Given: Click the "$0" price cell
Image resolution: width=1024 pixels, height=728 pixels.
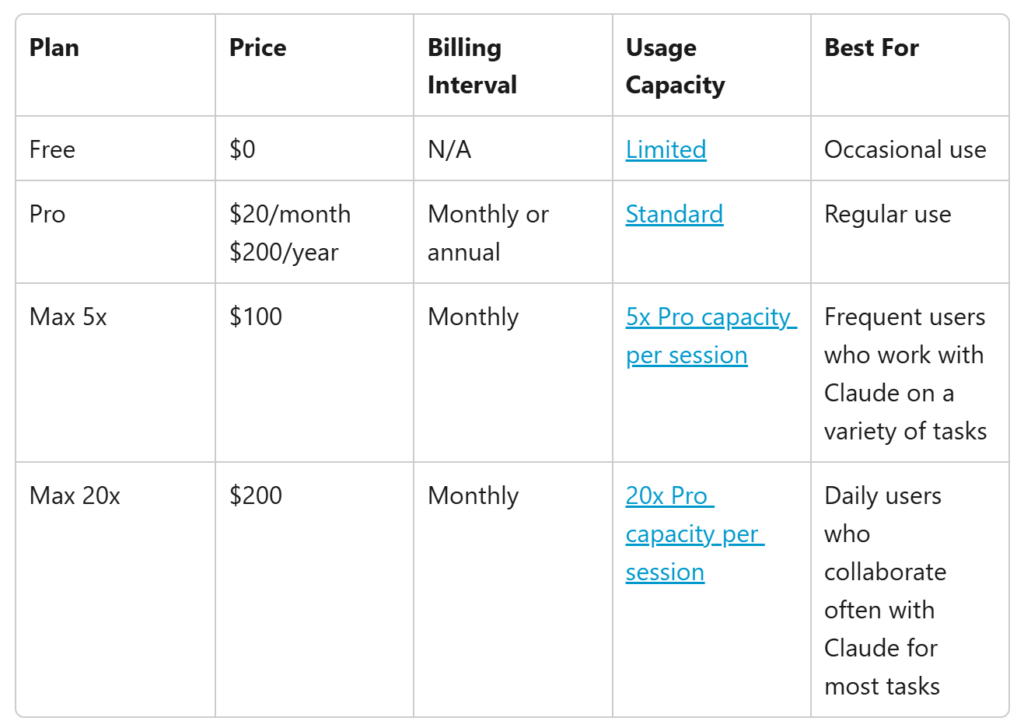Looking at the screenshot, I should click(x=242, y=150).
